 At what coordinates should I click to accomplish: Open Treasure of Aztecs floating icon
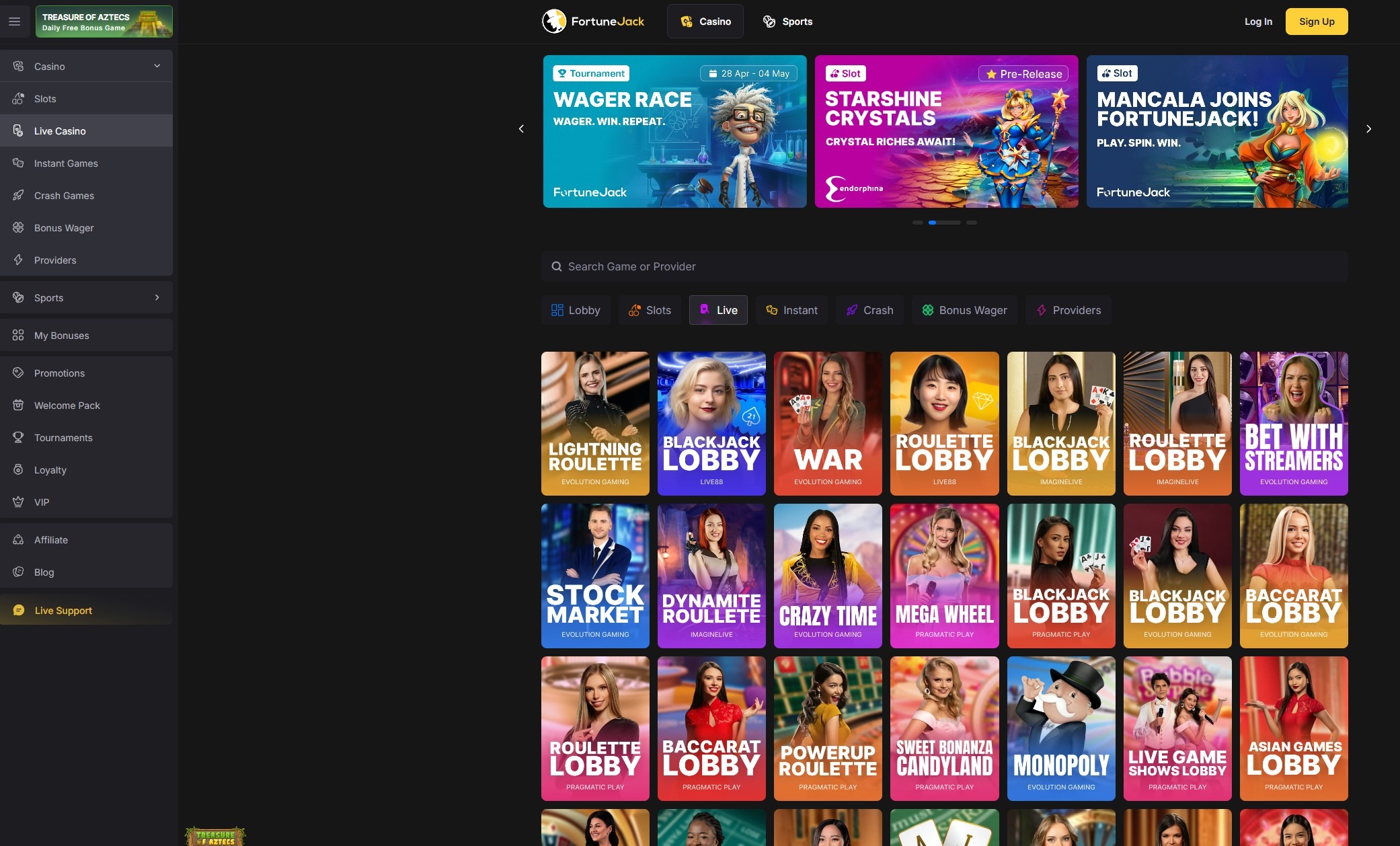(215, 836)
